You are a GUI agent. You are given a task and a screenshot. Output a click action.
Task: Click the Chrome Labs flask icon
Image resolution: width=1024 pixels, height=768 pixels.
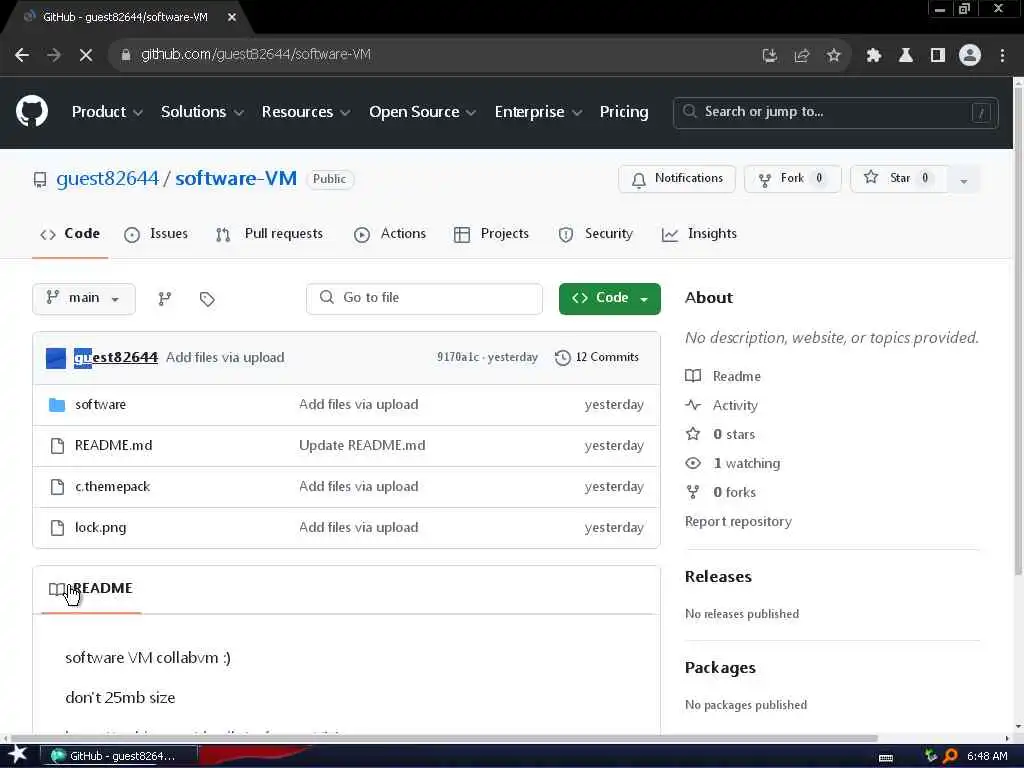tap(906, 56)
